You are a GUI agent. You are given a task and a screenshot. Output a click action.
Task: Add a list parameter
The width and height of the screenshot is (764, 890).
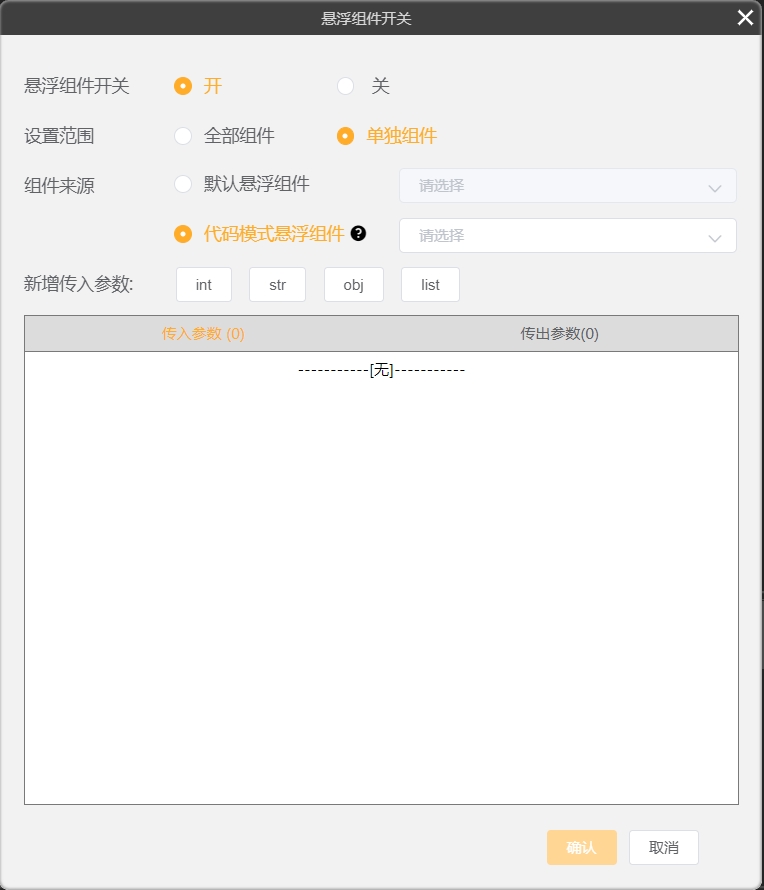[x=430, y=285]
